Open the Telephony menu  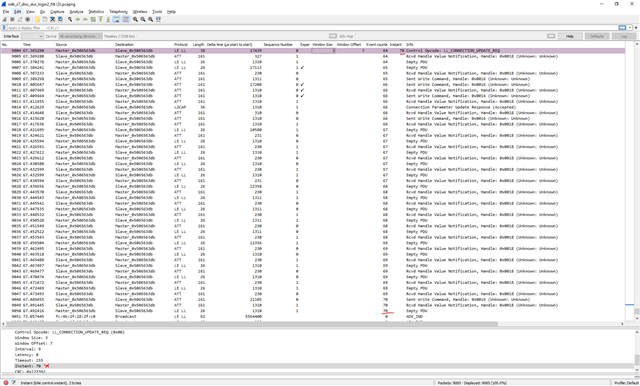[x=118, y=12]
